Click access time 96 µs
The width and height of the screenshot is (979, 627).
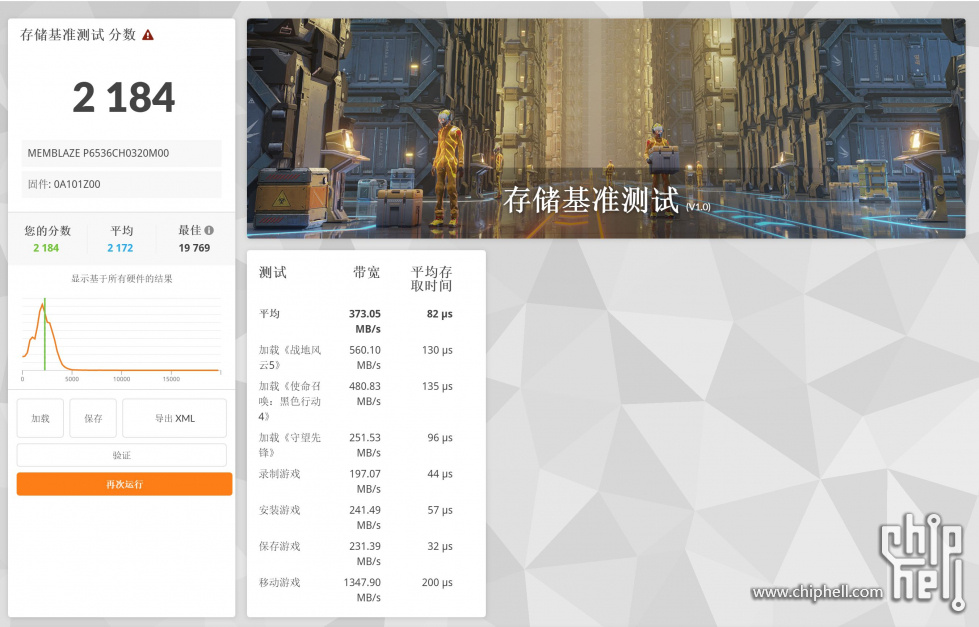[440, 437]
